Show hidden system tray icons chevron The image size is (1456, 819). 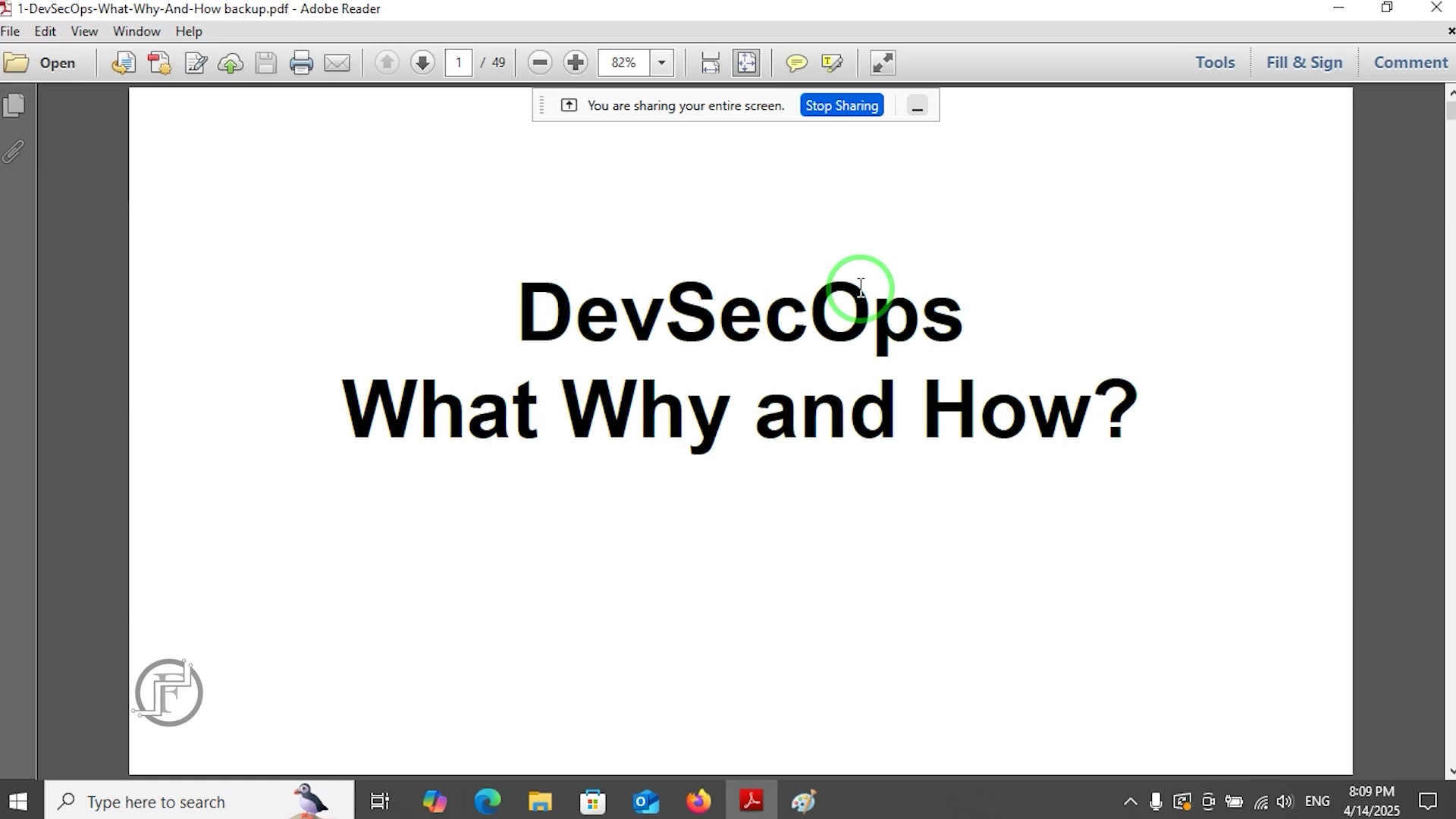1130,802
